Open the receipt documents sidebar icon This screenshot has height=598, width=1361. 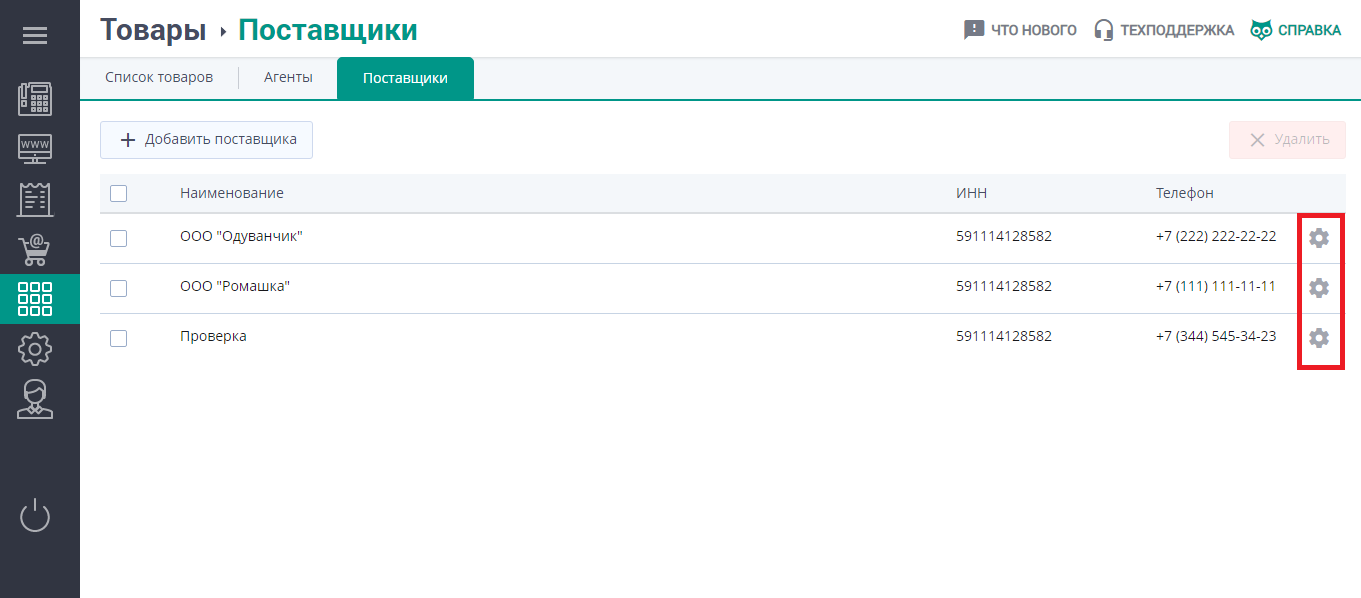pyautogui.click(x=35, y=199)
